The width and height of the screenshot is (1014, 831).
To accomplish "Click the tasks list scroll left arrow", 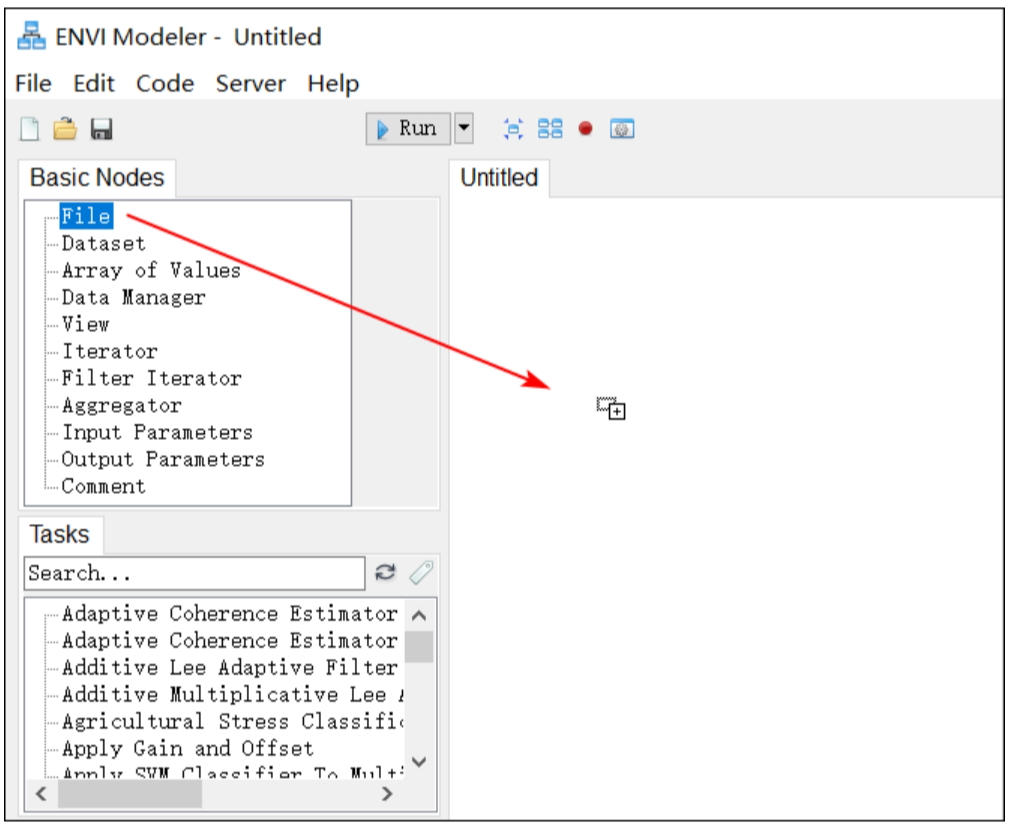I will 41,793.
